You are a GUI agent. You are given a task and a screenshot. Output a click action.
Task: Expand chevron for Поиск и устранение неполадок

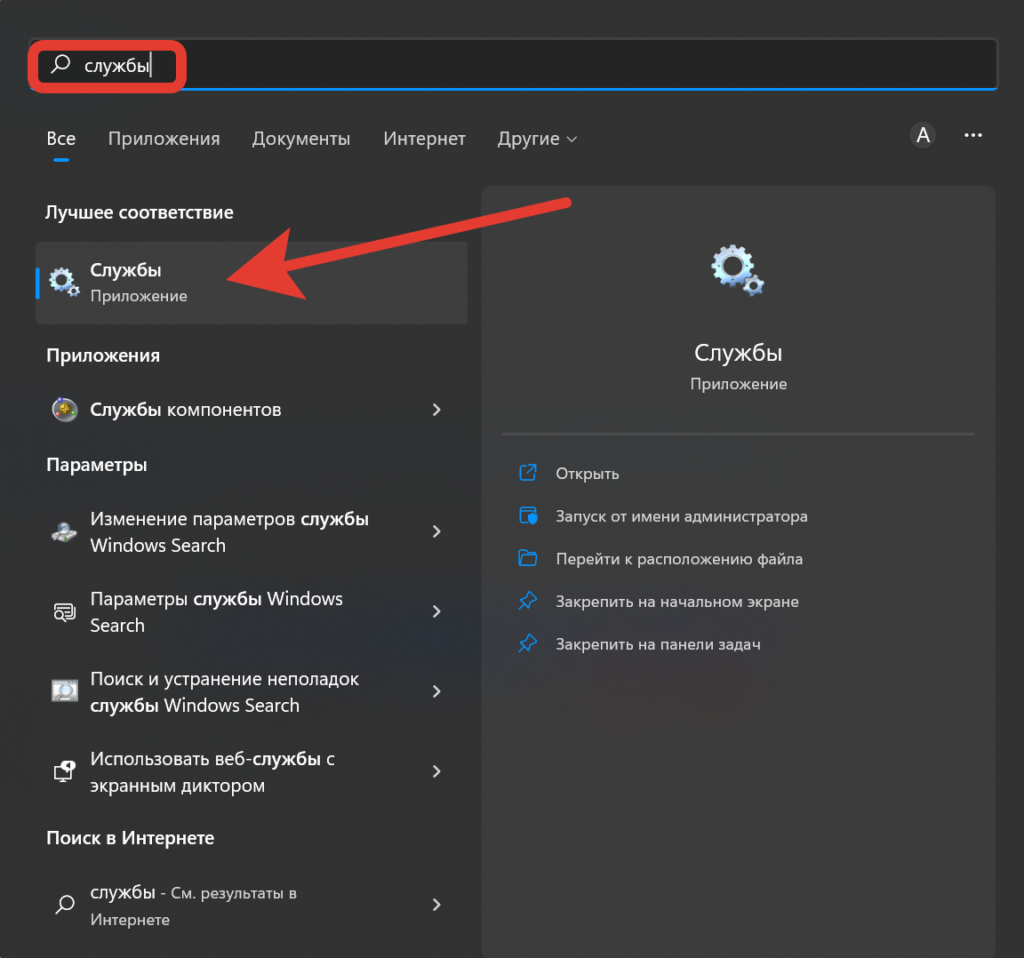click(436, 691)
